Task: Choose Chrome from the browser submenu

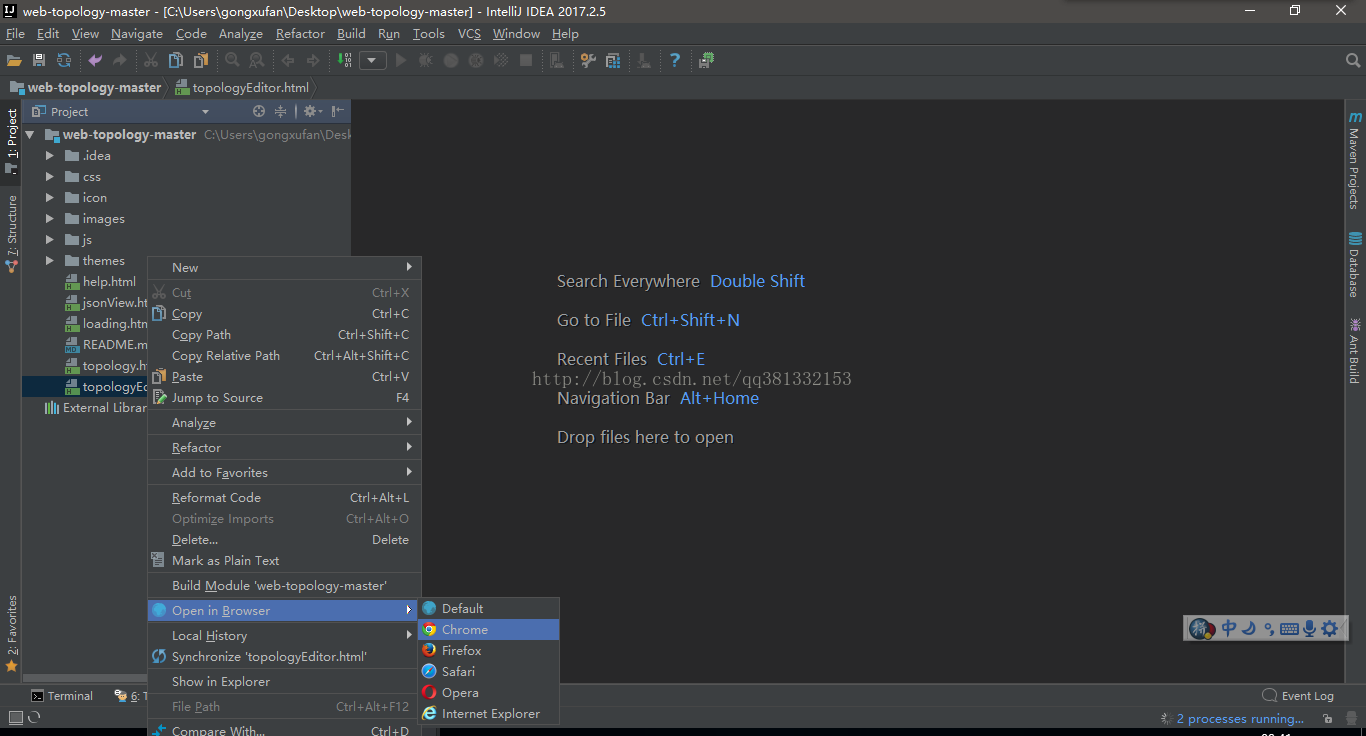Action: pyautogui.click(x=465, y=630)
